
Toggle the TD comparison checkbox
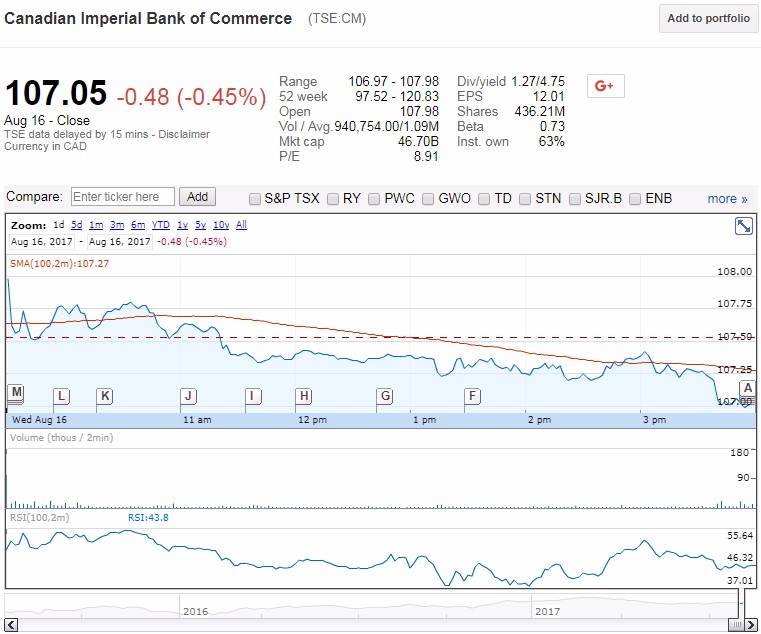484,199
